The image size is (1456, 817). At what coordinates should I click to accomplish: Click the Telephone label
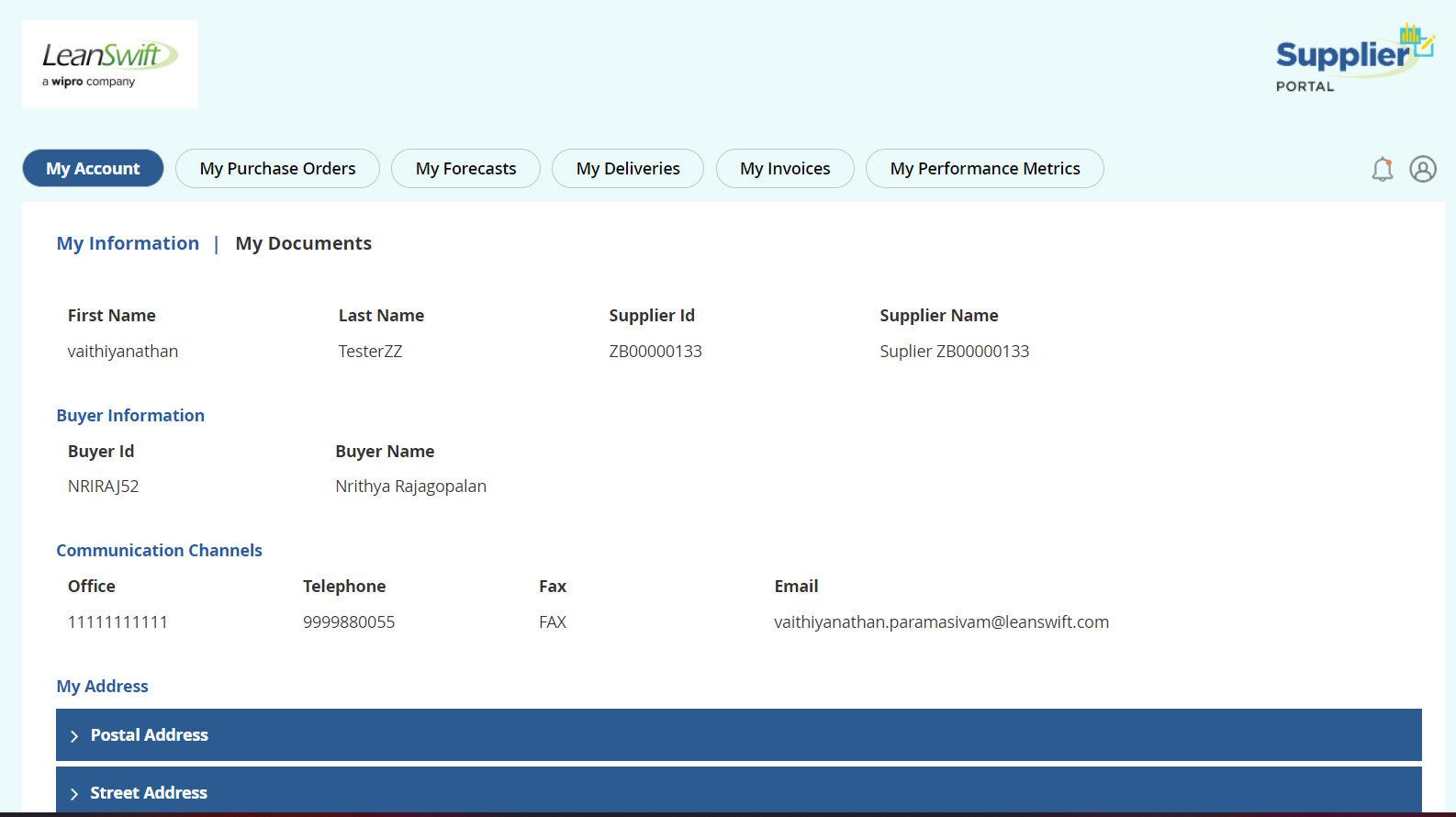tap(344, 587)
